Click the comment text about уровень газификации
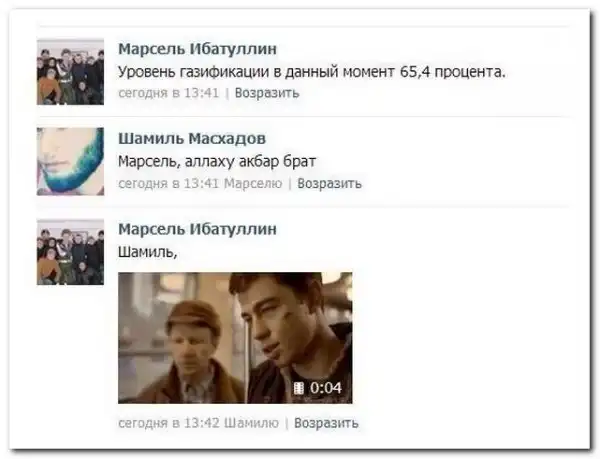 [312, 72]
